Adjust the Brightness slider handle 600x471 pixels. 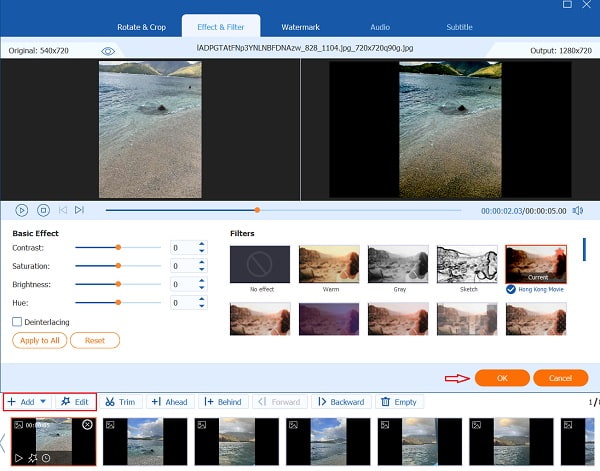pos(118,284)
